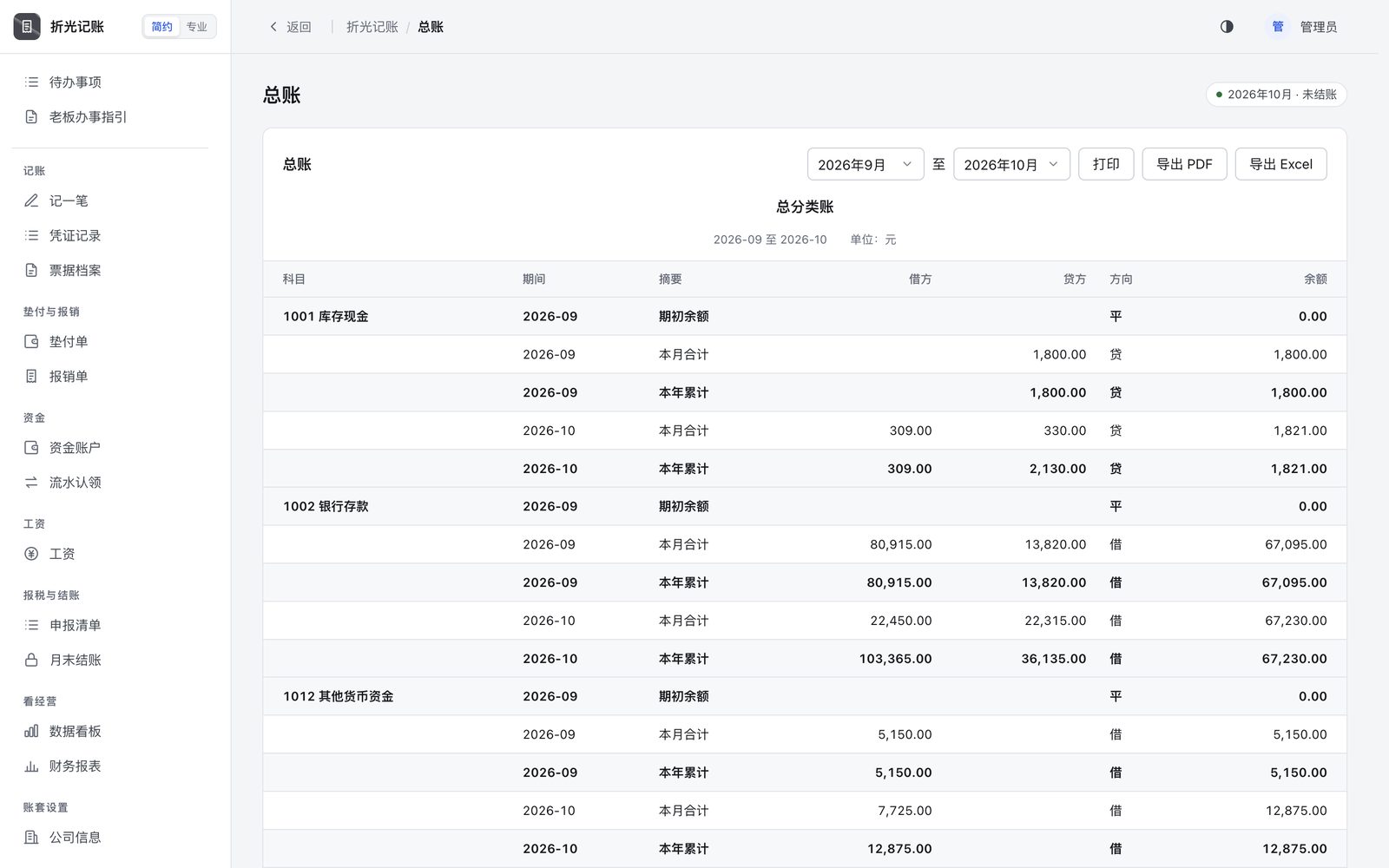Open 管理员 user menu
Screen dimensions: 1389x868
coord(1303,27)
